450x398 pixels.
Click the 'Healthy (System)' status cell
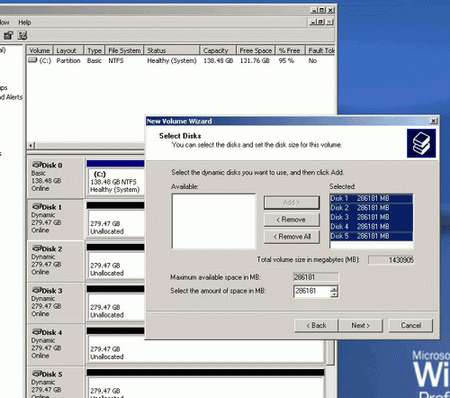tap(172, 61)
